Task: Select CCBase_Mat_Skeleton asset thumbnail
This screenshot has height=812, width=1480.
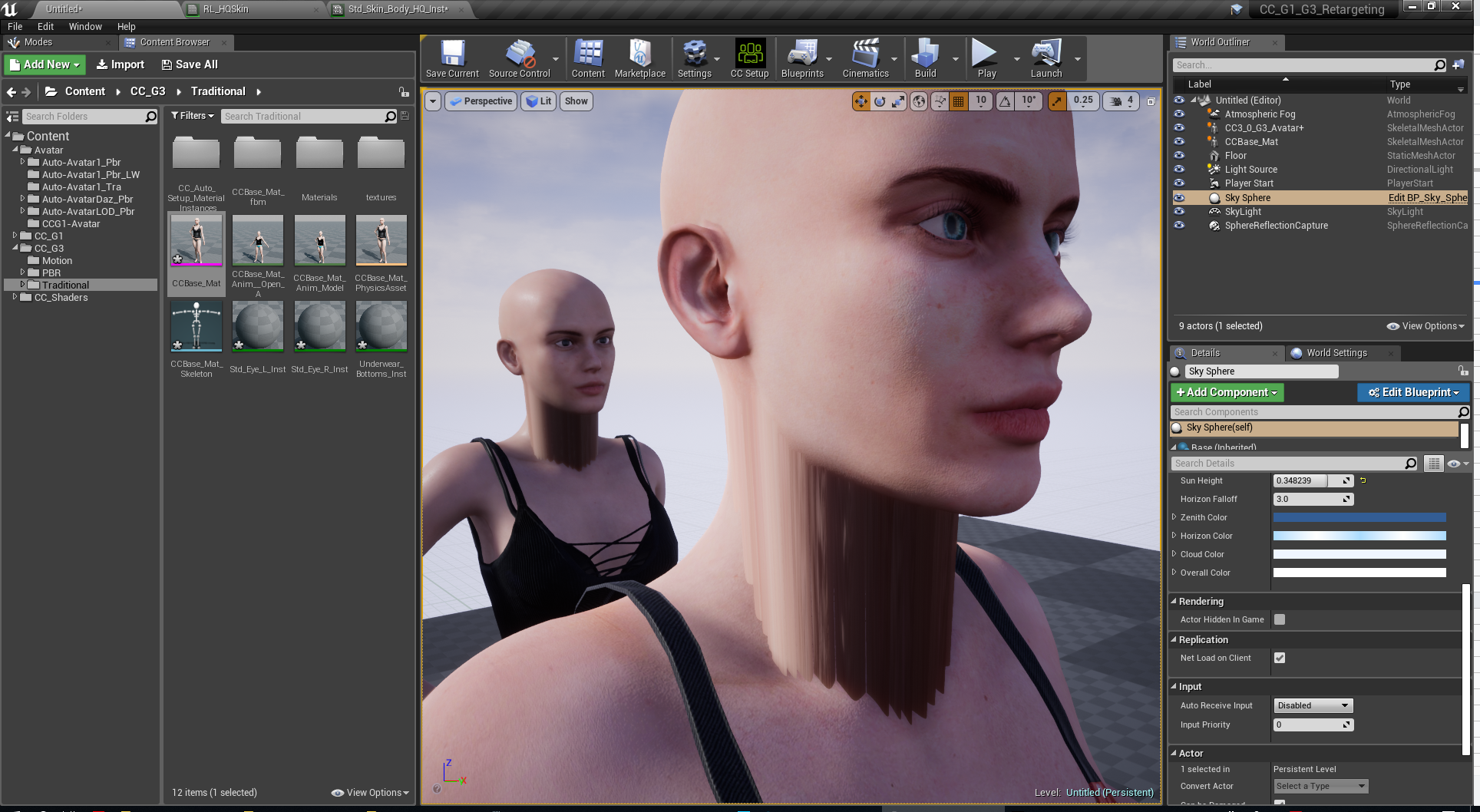Action: (x=197, y=327)
